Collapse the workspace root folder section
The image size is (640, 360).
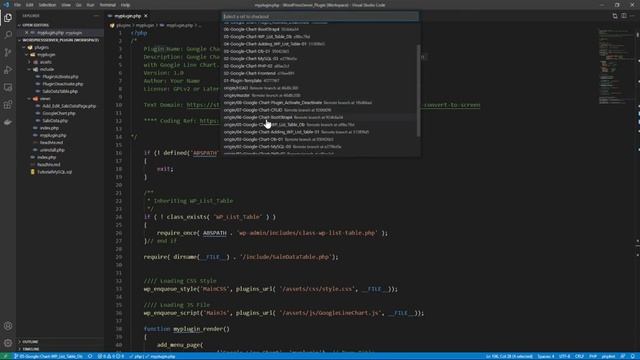click(60, 40)
